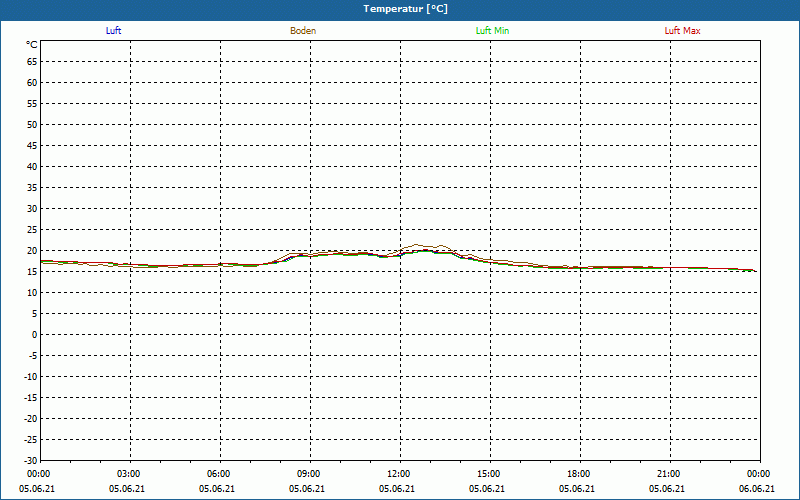Image resolution: width=800 pixels, height=500 pixels.
Task: Click the -30 y-axis label
Action: (x=31, y=461)
